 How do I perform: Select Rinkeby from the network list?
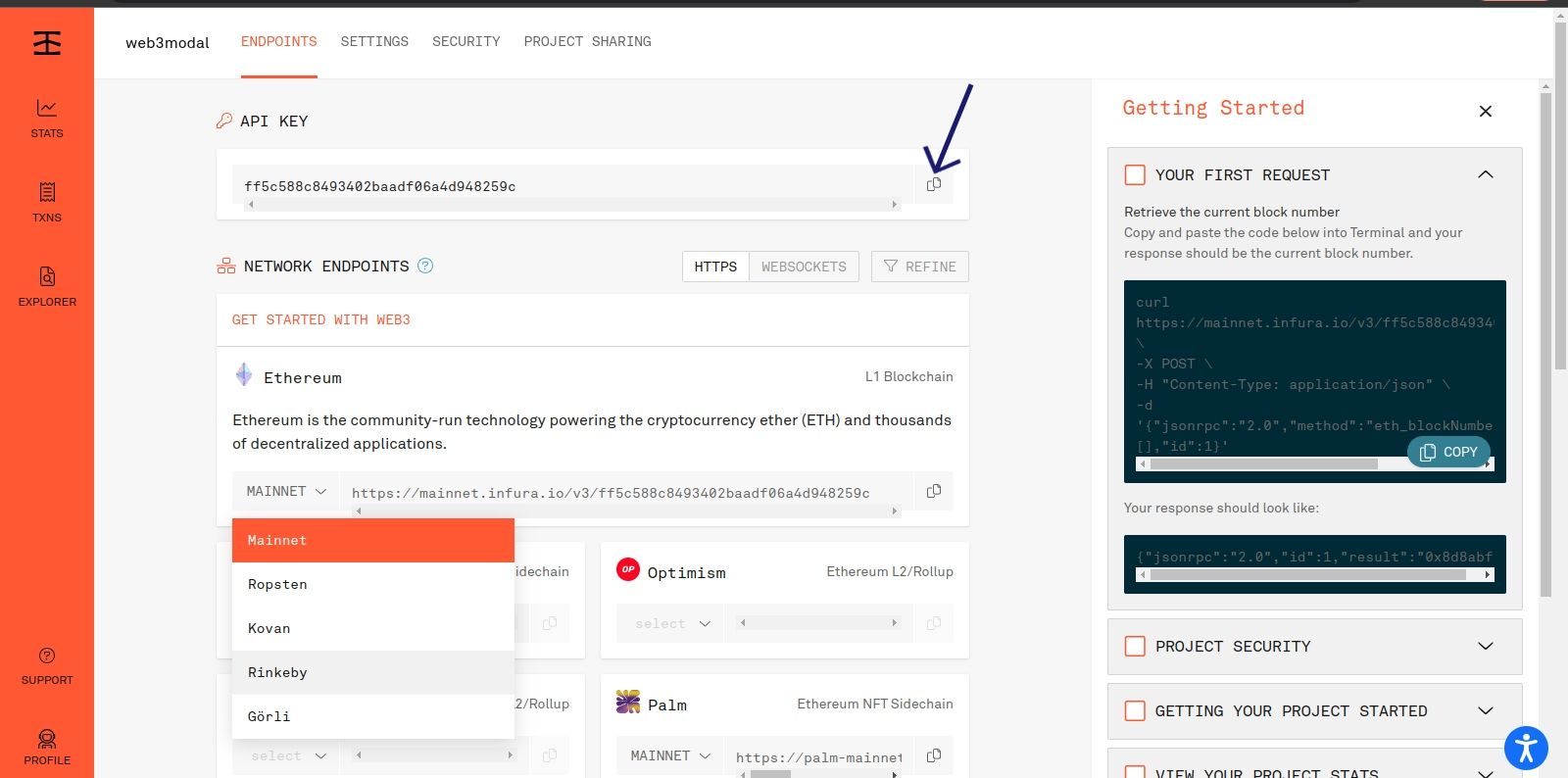pos(373,672)
